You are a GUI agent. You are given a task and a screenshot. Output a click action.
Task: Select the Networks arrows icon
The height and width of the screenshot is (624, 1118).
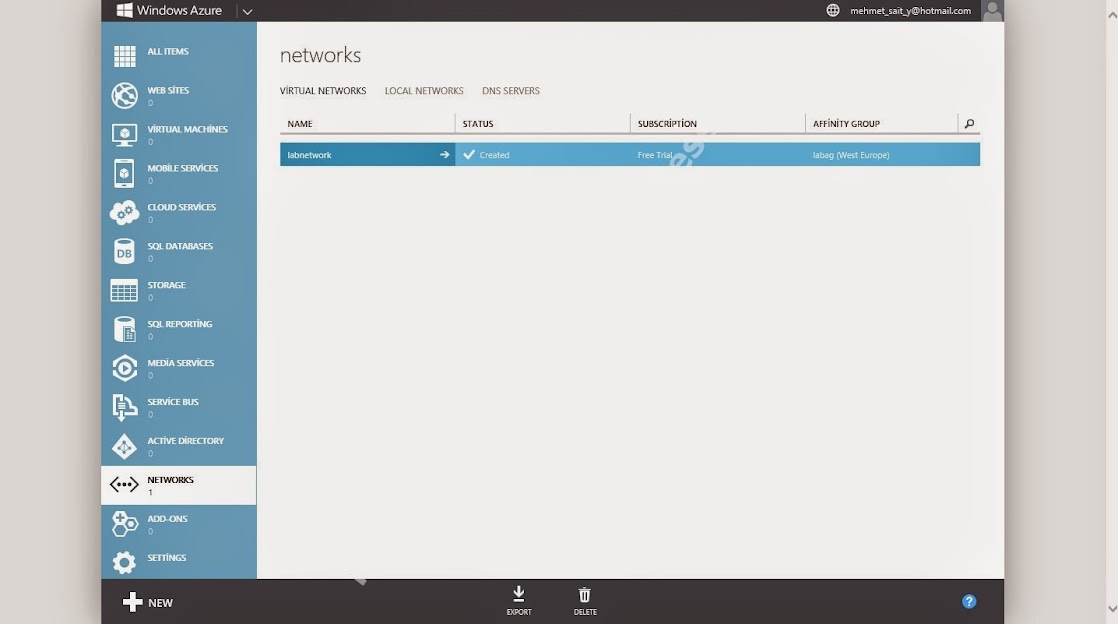point(124,485)
